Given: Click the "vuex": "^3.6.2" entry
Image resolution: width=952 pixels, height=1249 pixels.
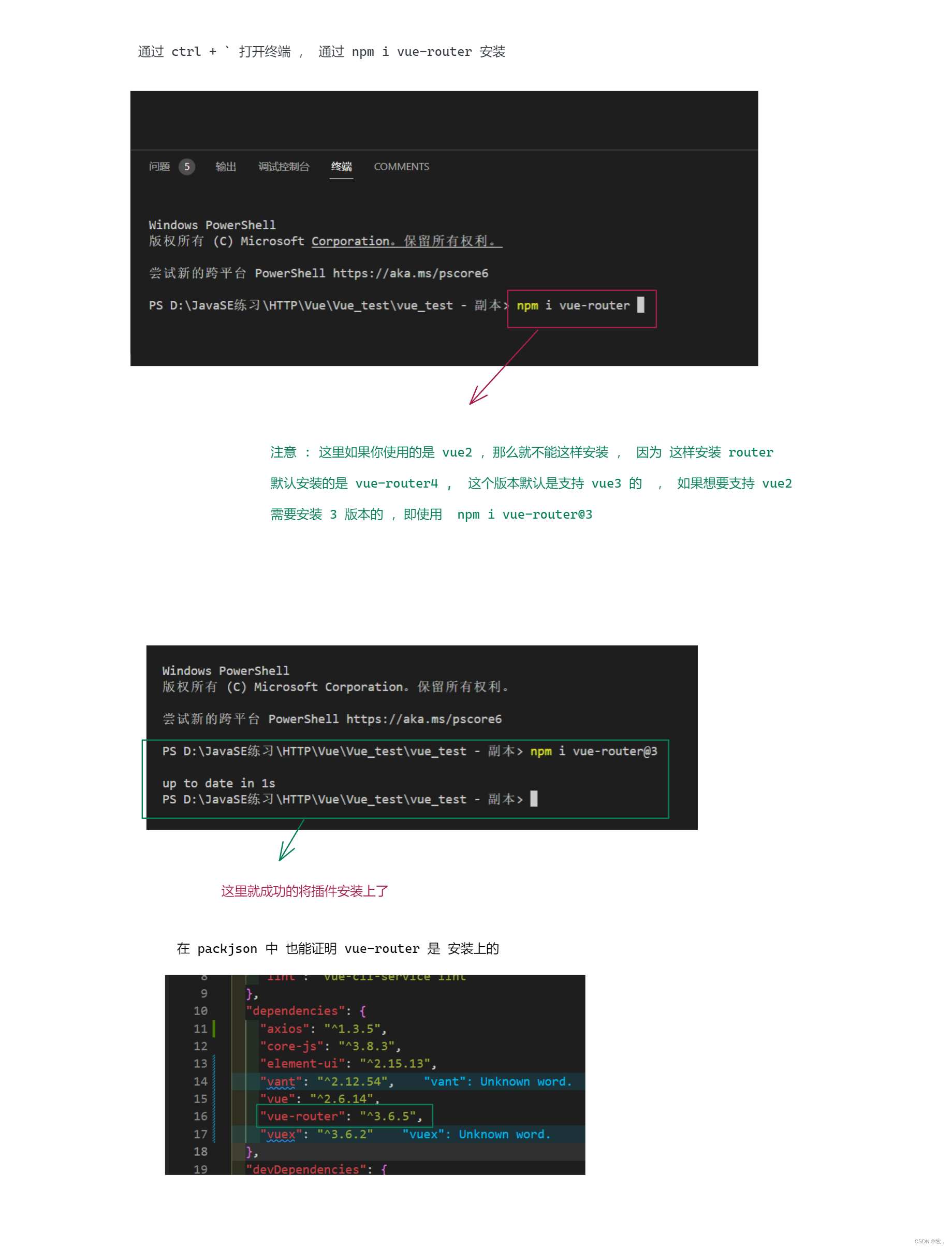Looking at the screenshot, I should [x=317, y=1134].
